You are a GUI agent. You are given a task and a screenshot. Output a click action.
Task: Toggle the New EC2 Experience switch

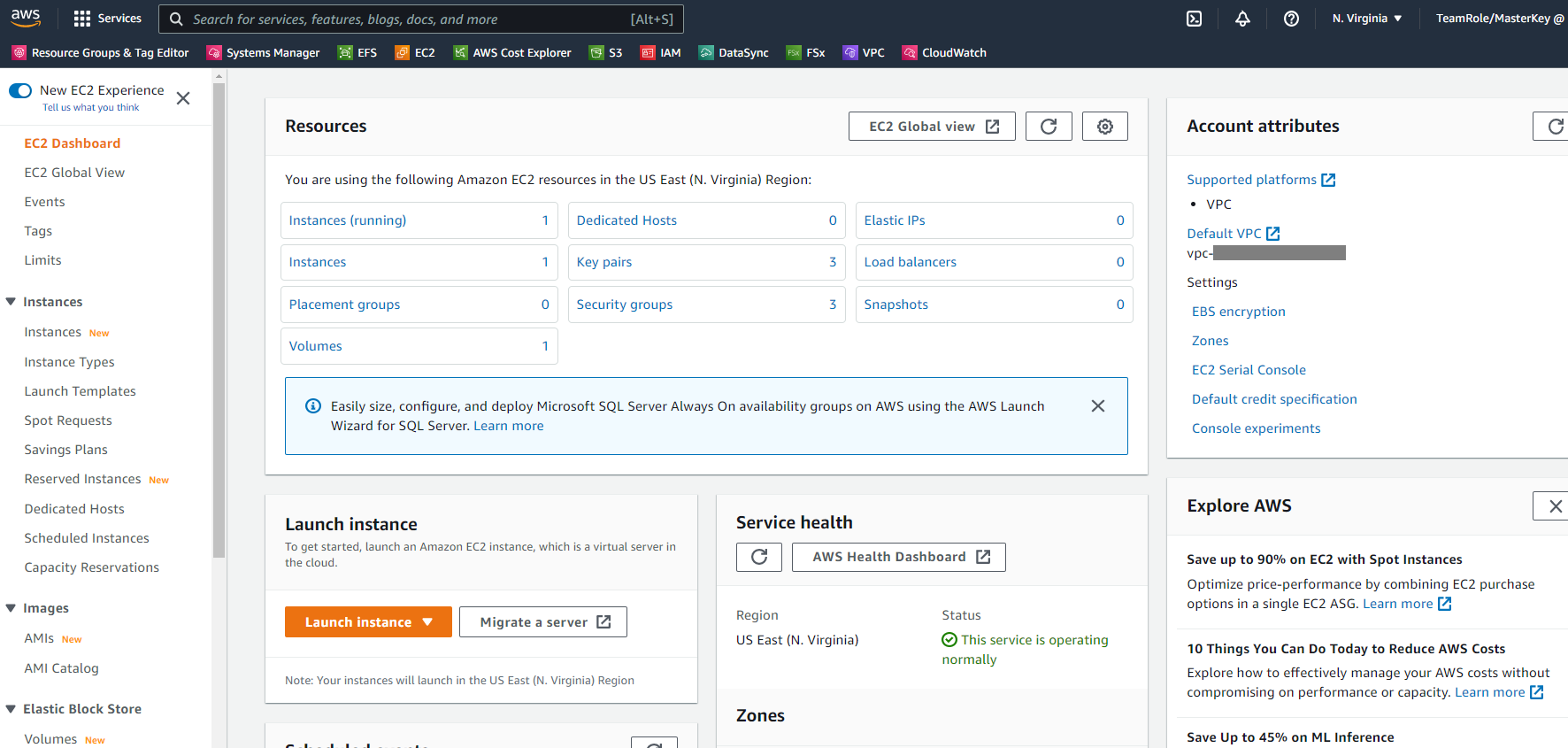[x=20, y=90]
